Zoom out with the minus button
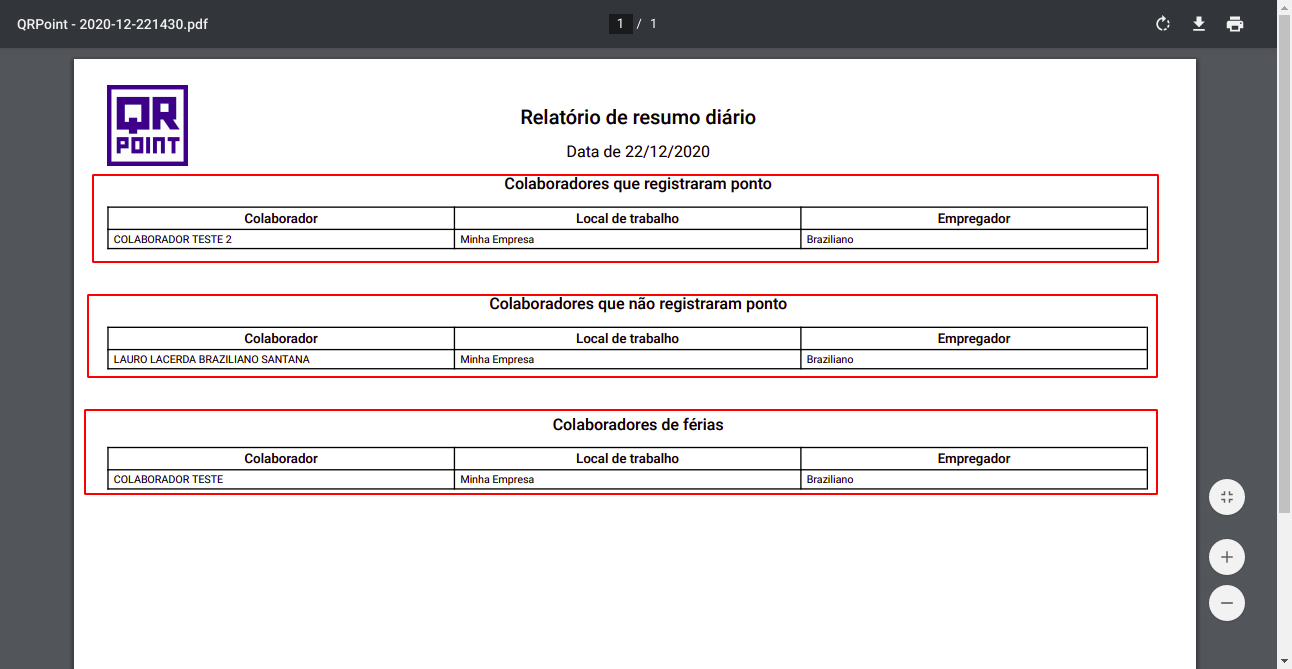 point(1226,603)
